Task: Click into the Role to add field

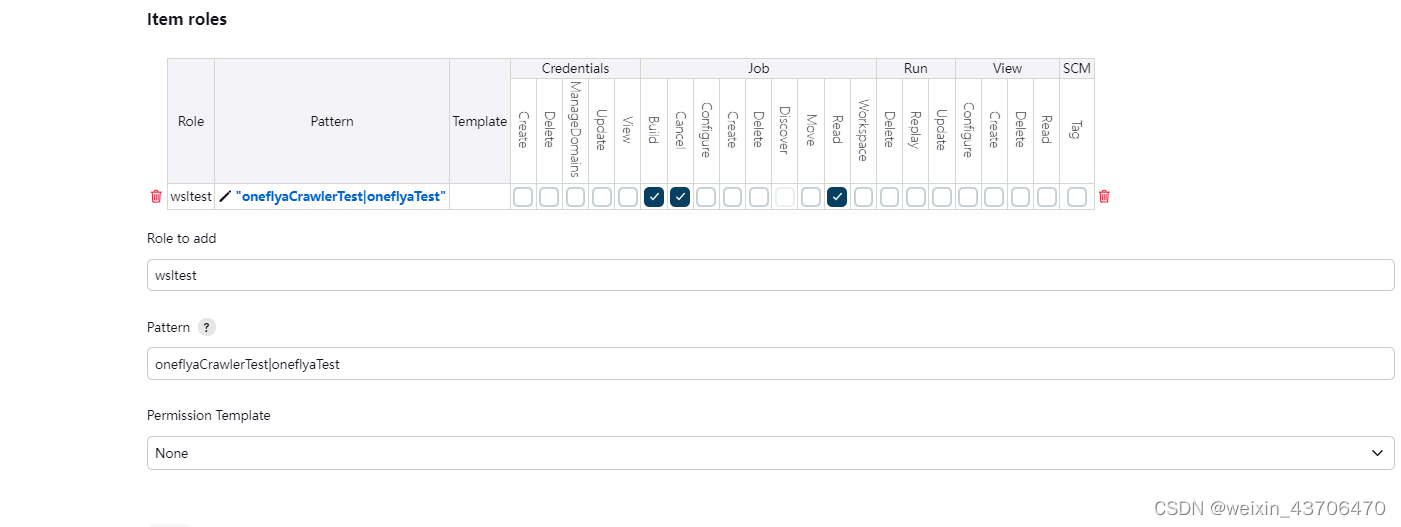Action: (770, 275)
